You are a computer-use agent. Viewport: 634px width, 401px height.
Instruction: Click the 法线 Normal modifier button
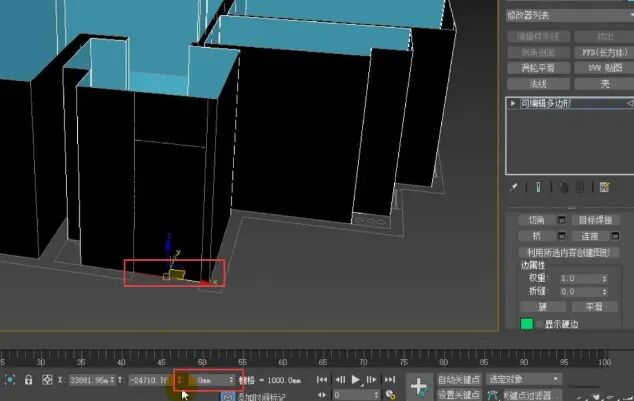(538, 84)
